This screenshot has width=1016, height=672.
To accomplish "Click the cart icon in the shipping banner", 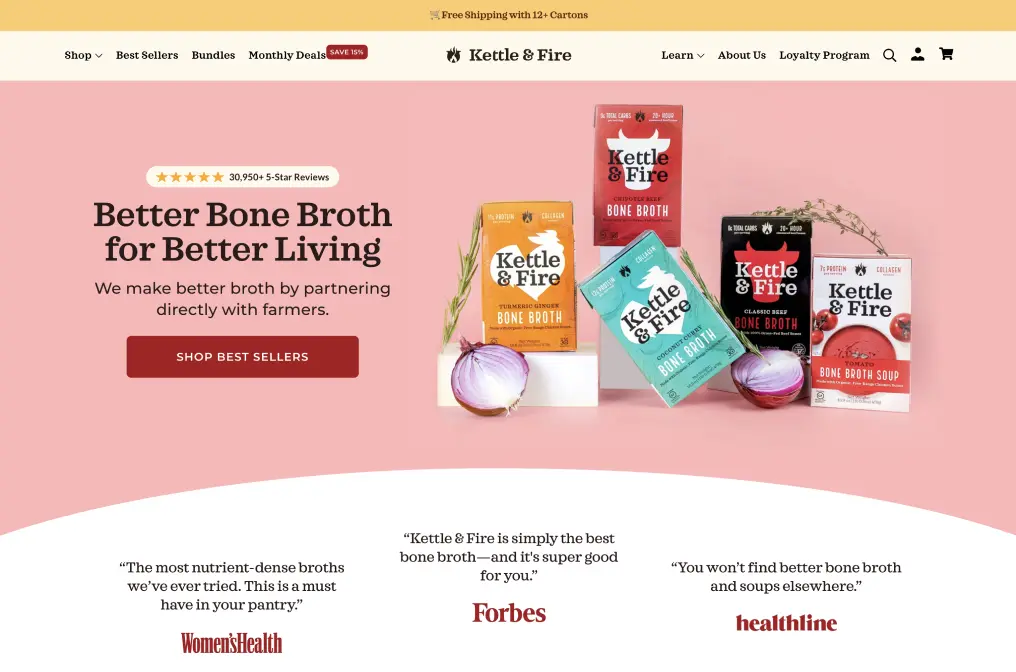I will coord(434,15).
